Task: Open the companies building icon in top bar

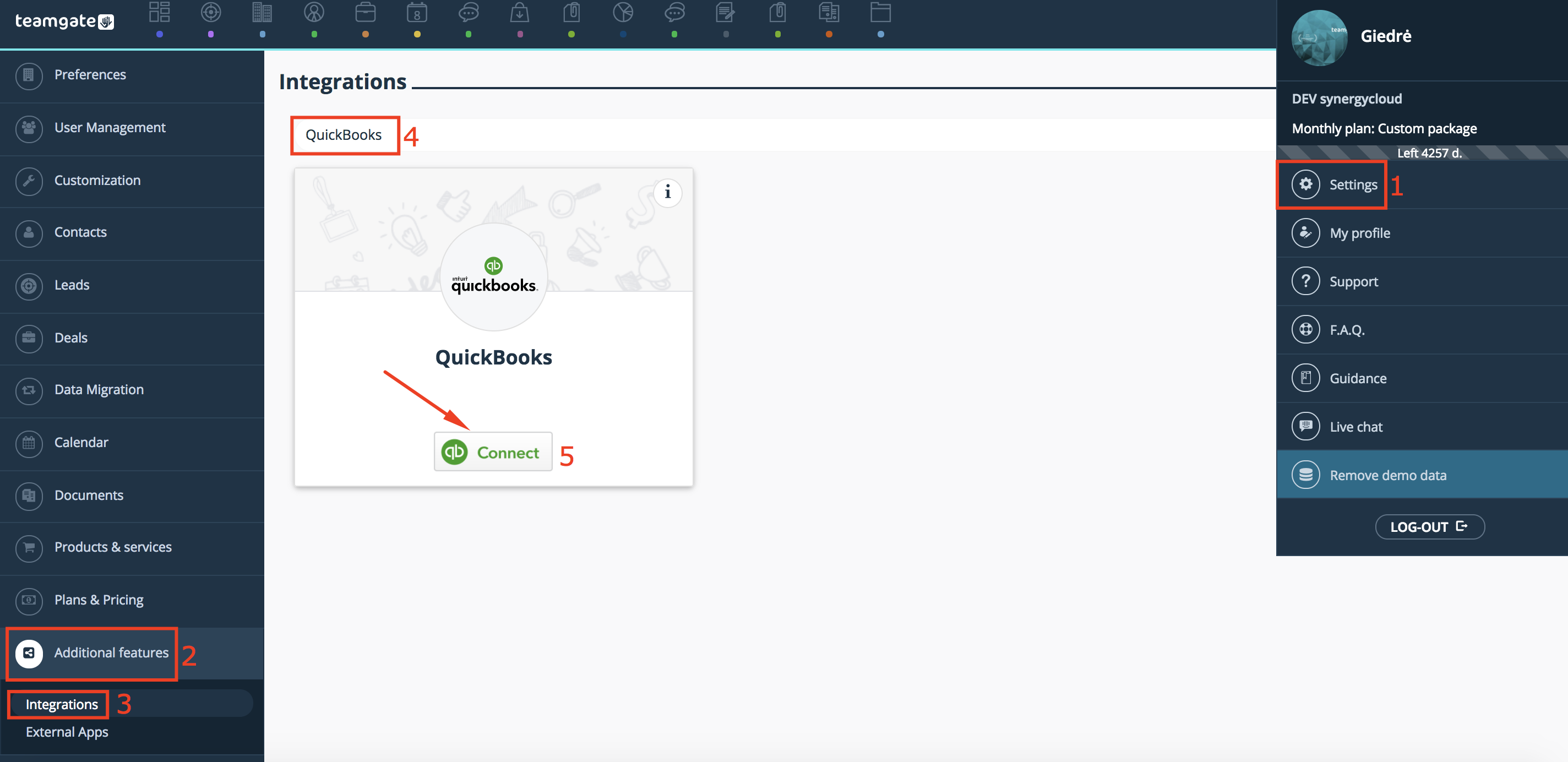Action: tap(263, 12)
